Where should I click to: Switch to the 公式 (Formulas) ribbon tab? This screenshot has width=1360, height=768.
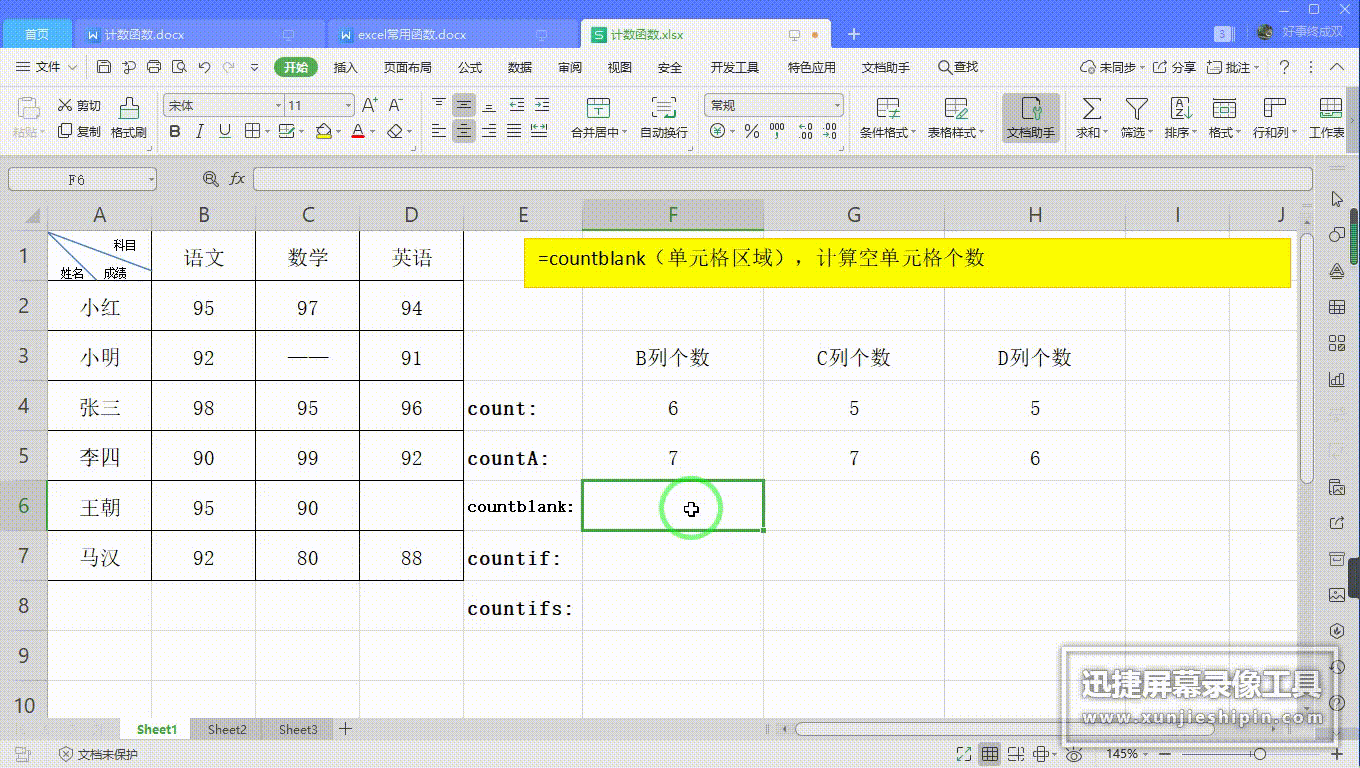[x=470, y=67]
